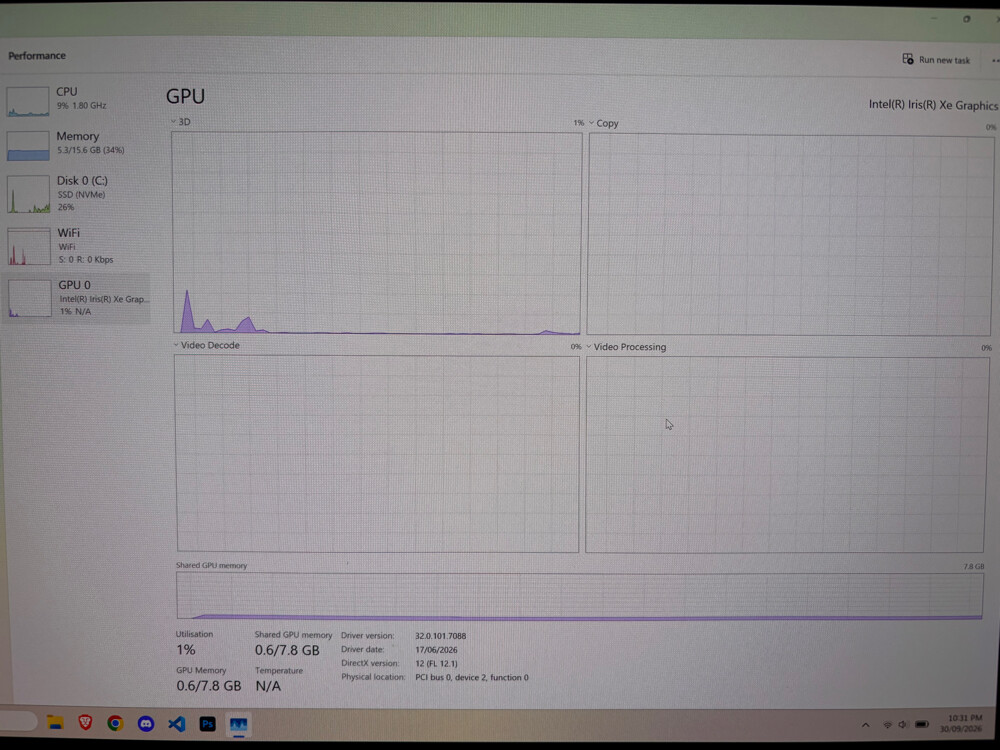Check the battery tray icon

922,725
